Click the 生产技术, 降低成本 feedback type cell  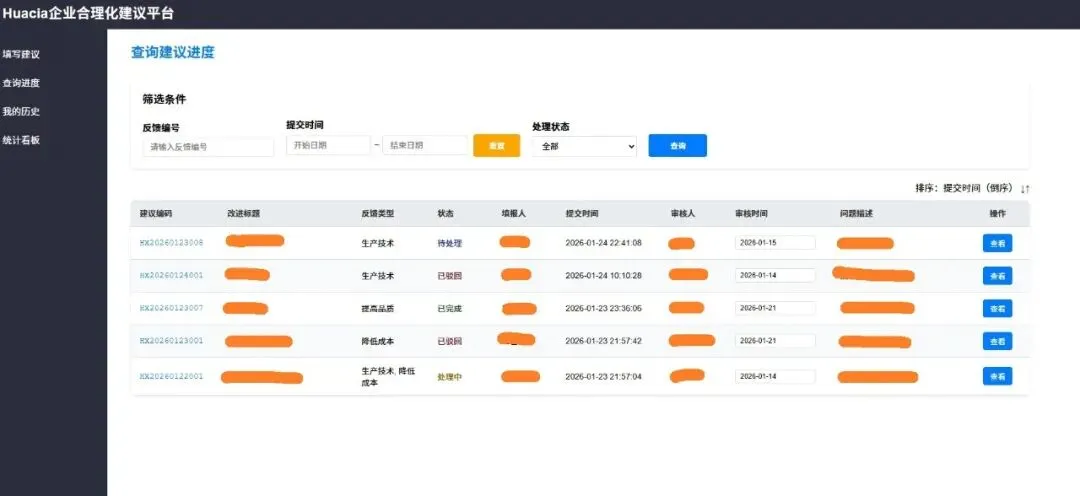[x=388, y=376]
